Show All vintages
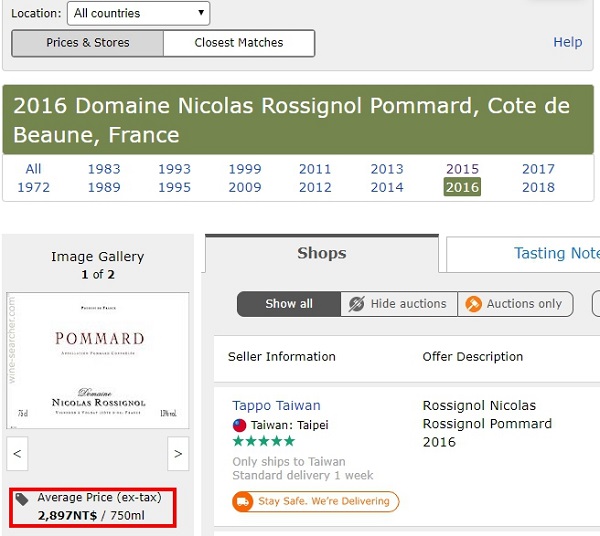 (33, 169)
